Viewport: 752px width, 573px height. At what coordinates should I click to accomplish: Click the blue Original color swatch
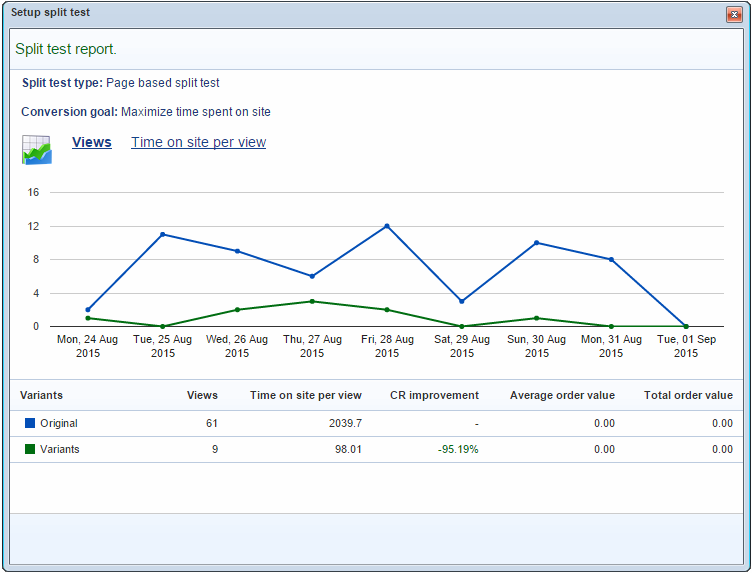coord(30,424)
